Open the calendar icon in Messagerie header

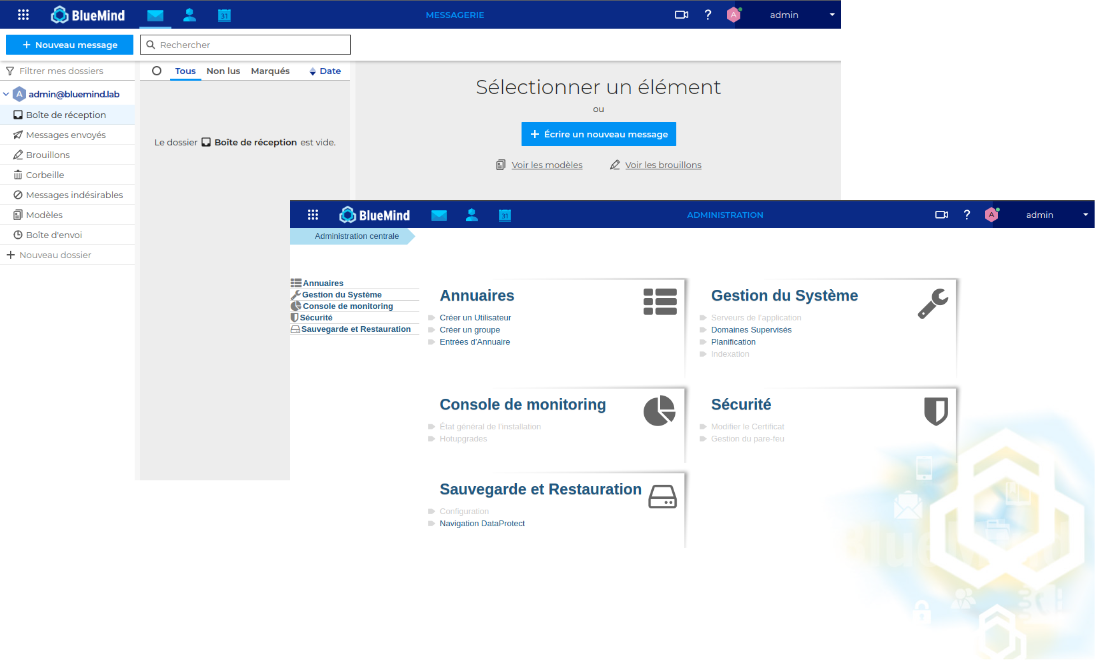[224, 15]
